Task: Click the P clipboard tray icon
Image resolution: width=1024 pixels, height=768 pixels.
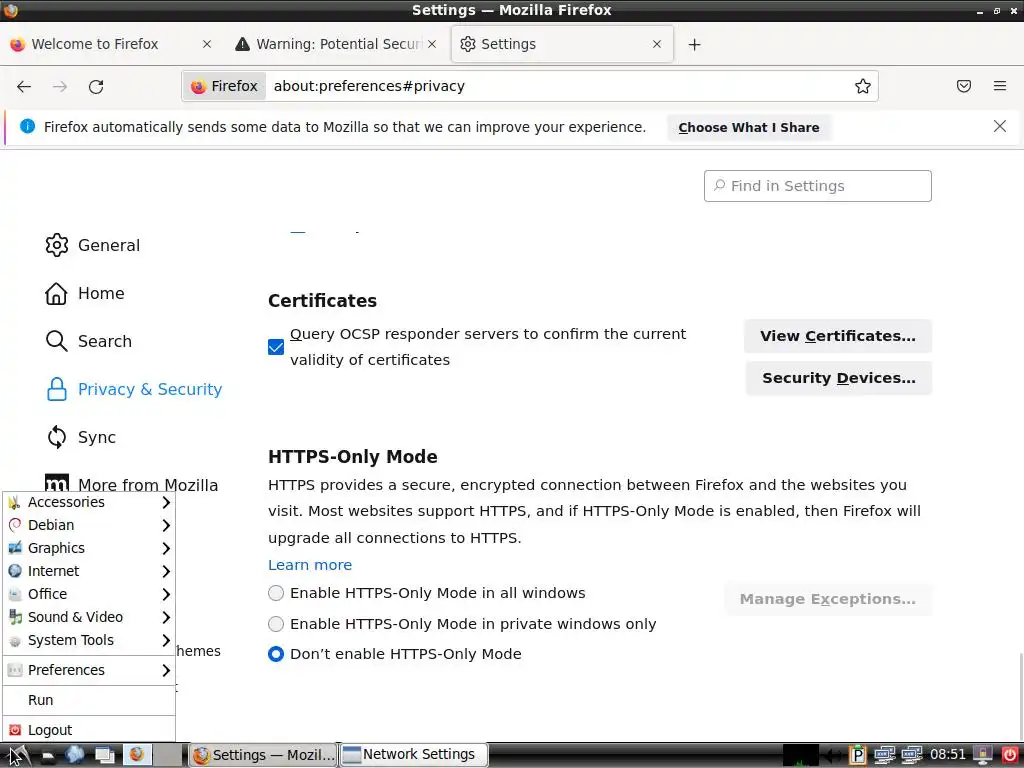Action: click(857, 755)
